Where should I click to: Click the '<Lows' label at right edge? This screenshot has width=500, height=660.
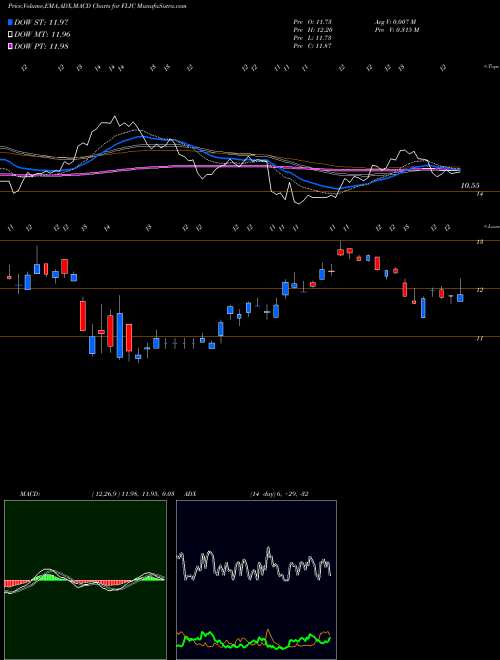point(491,227)
